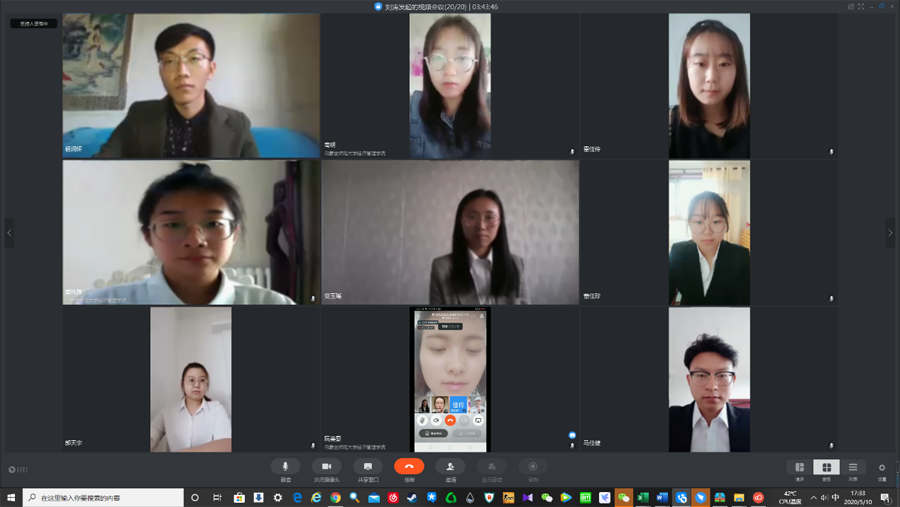The image size is (900, 507).
Task: Click the record meeting icon
Action: pos(532,467)
